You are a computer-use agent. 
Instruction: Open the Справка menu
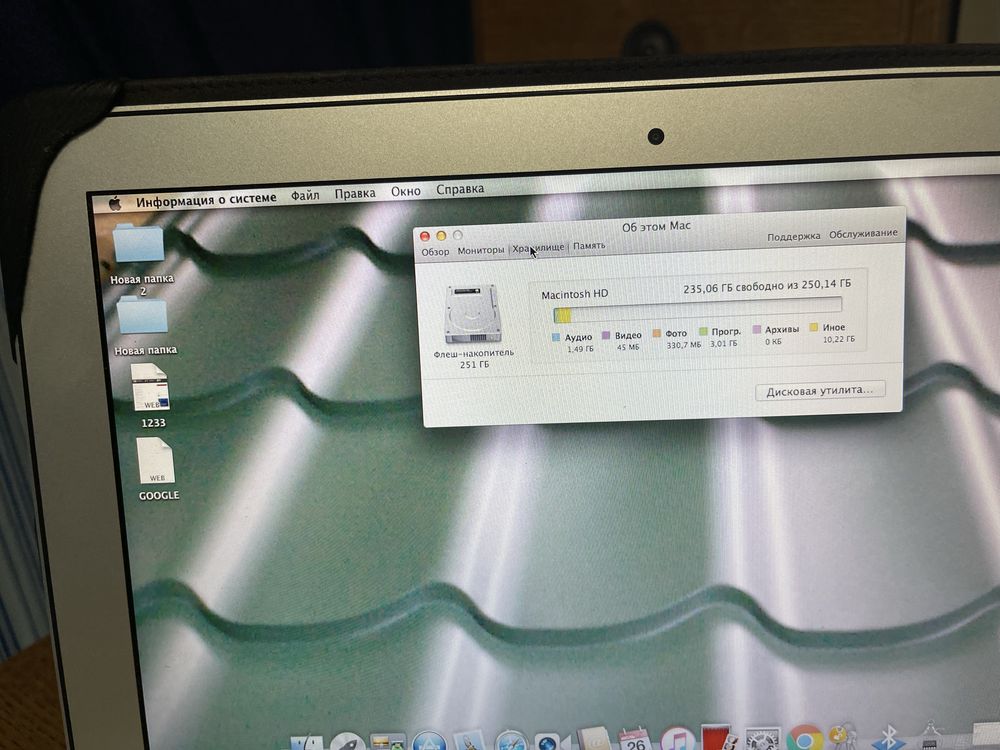point(460,189)
